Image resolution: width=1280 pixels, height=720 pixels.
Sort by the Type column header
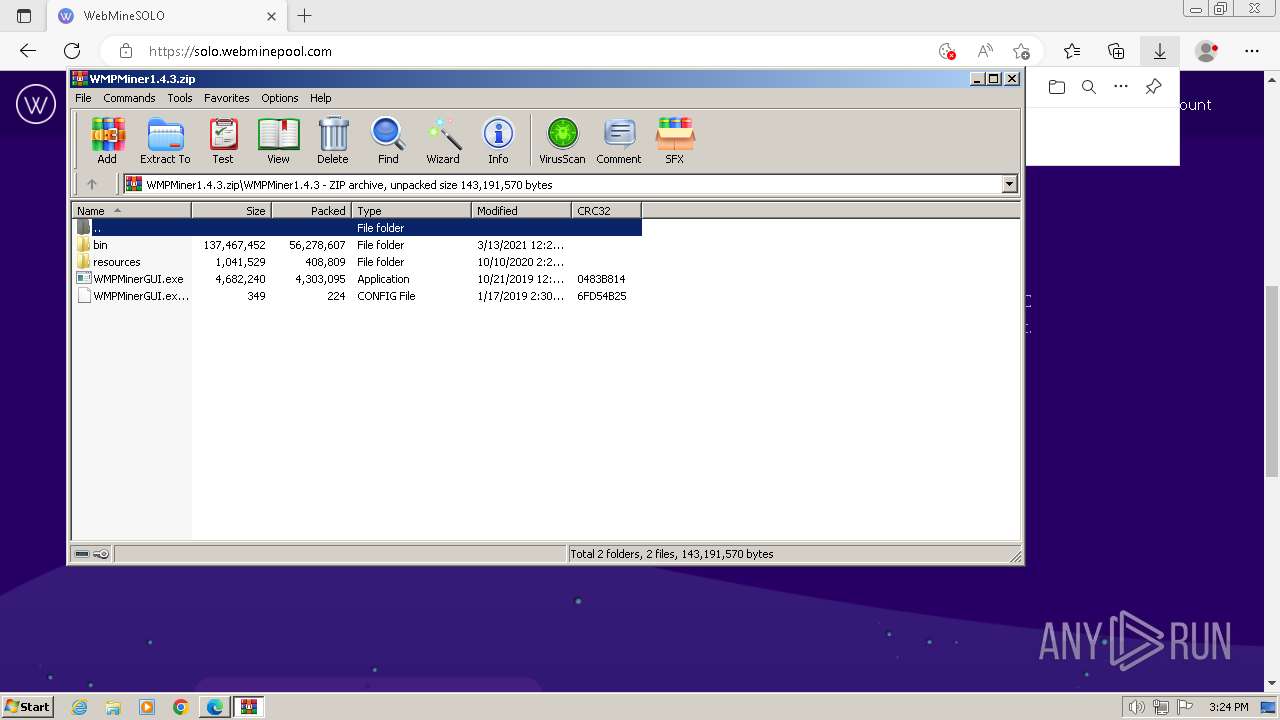(411, 210)
